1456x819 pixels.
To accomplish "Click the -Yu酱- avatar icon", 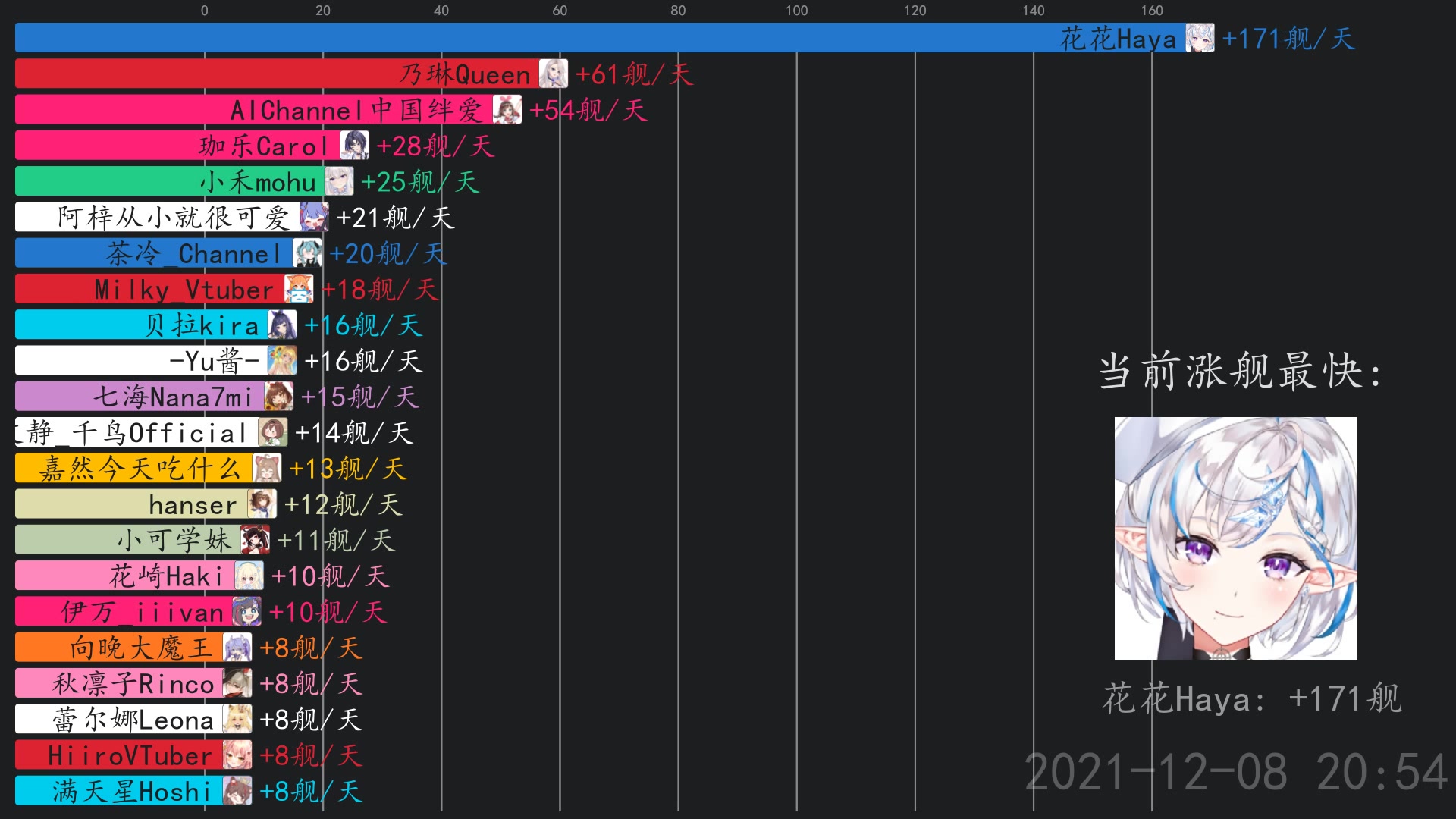I will pos(283,361).
